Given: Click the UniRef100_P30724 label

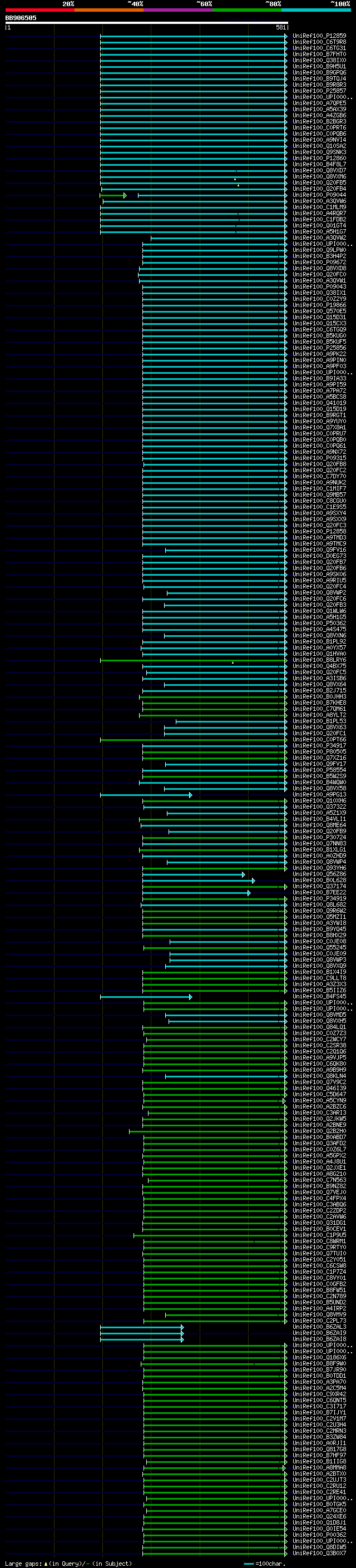Looking at the screenshot, I should pos(319,838).
